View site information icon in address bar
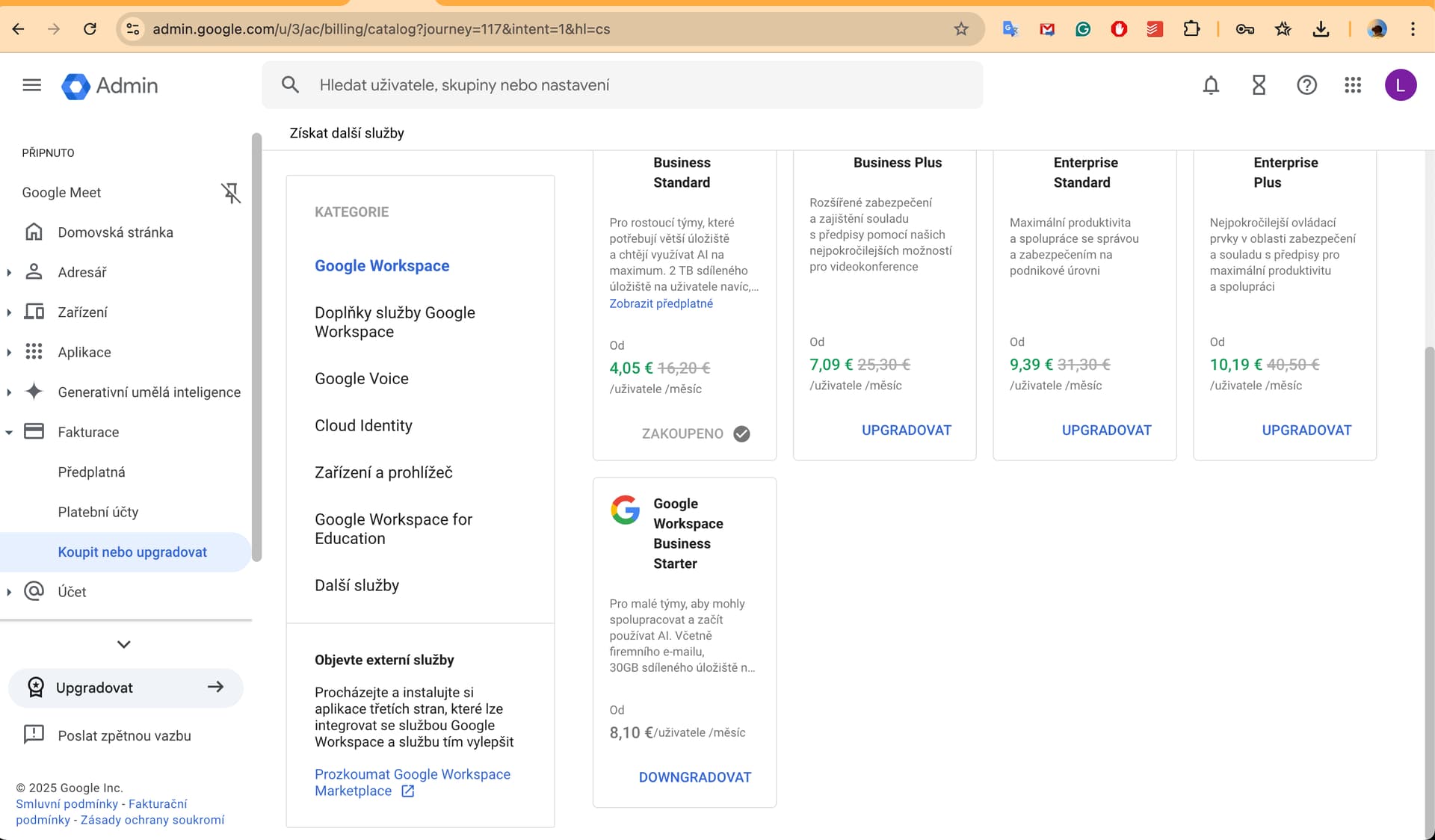 (x=133, y=29)
